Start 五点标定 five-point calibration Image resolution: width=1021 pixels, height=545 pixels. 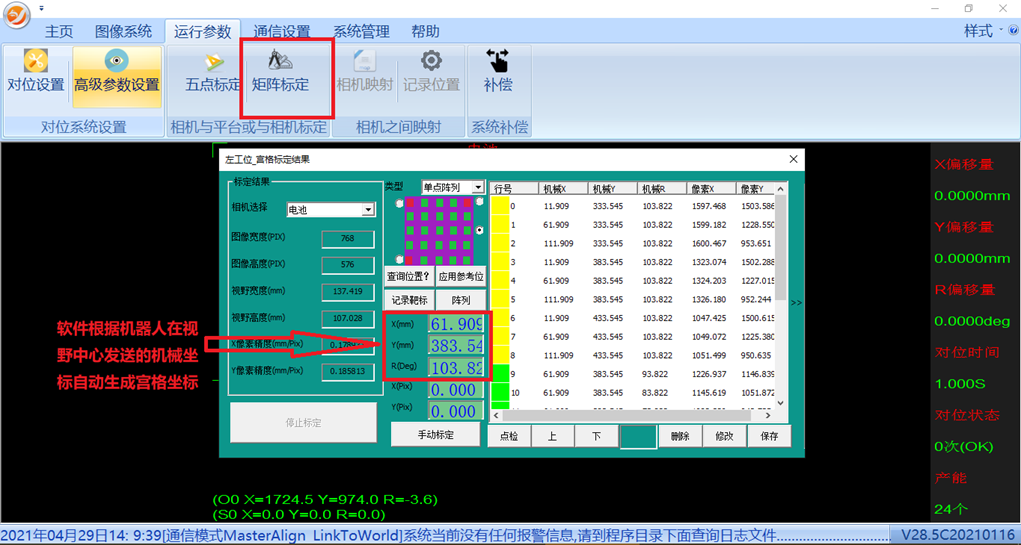213,72
